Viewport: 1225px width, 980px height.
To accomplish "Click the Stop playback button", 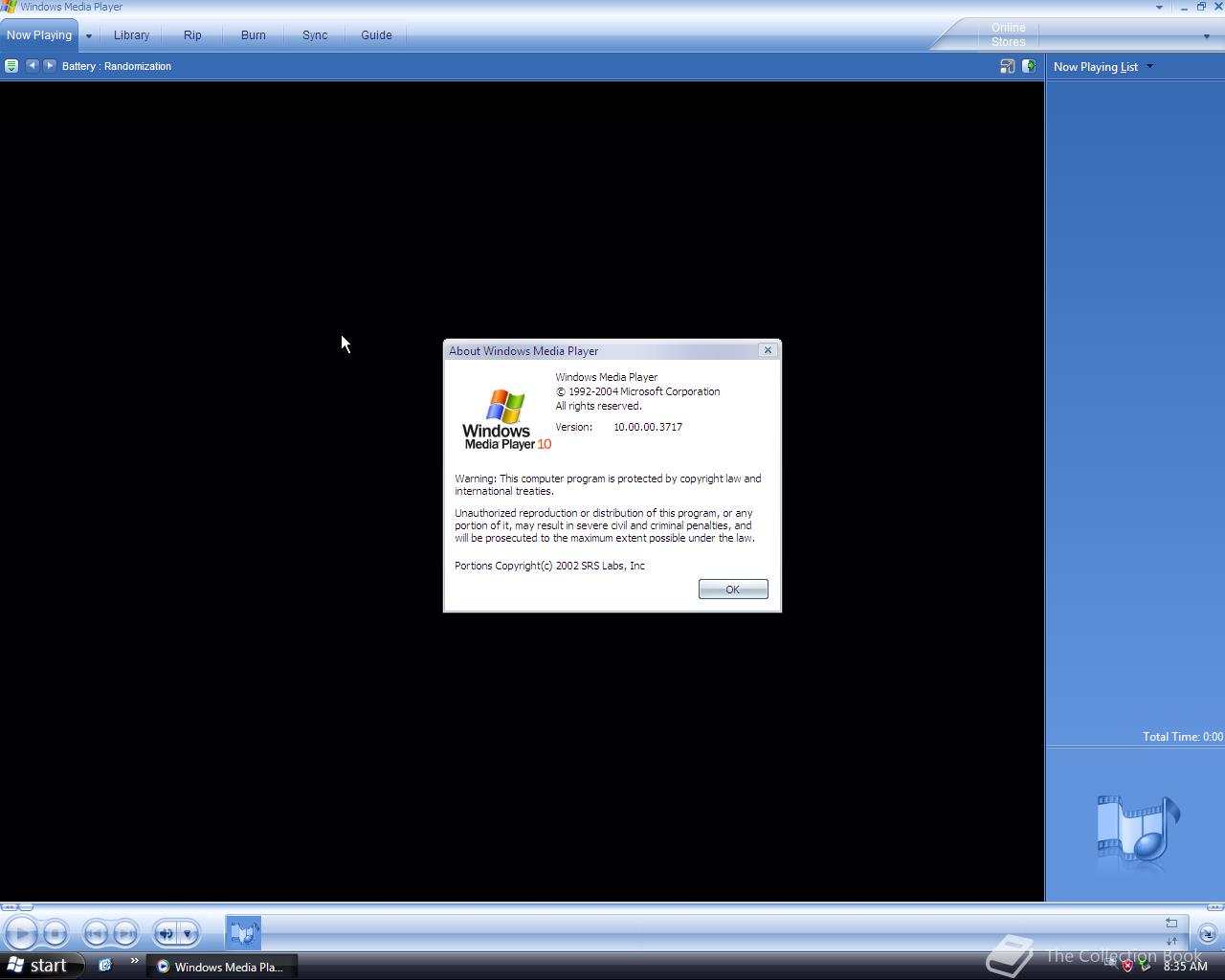I will [56, 933].
